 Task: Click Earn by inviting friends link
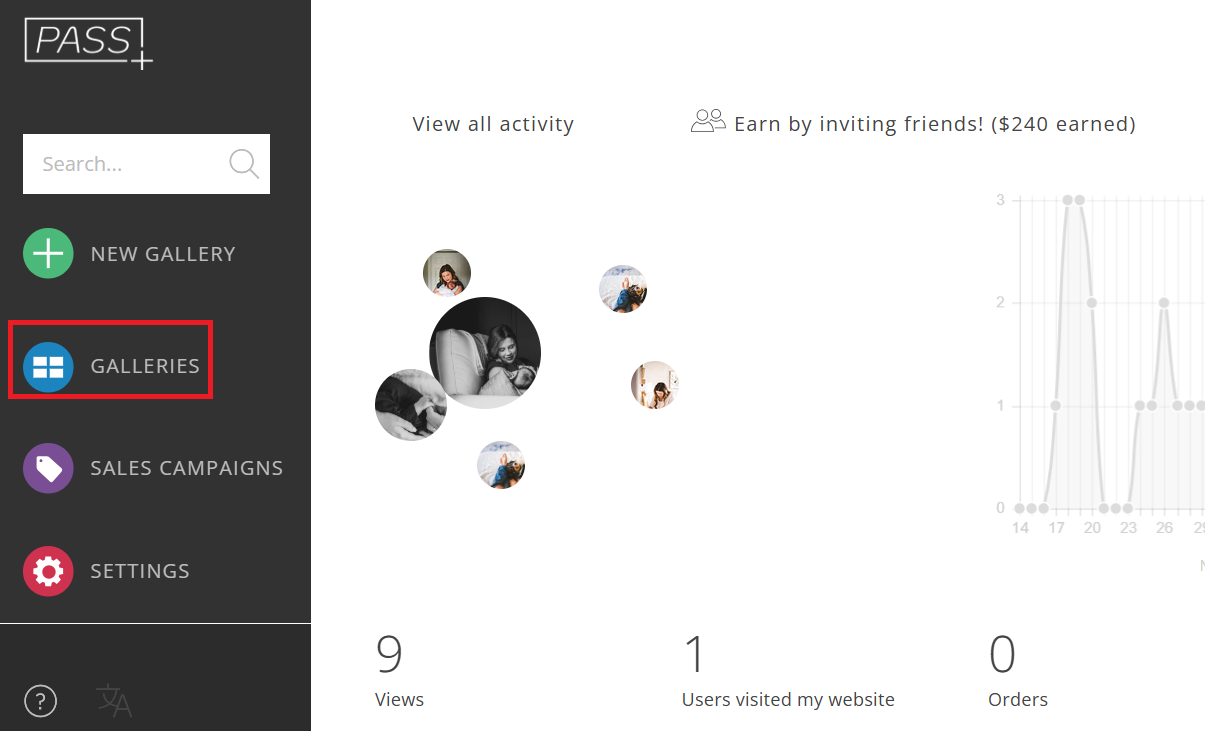(x=934, y=124)
